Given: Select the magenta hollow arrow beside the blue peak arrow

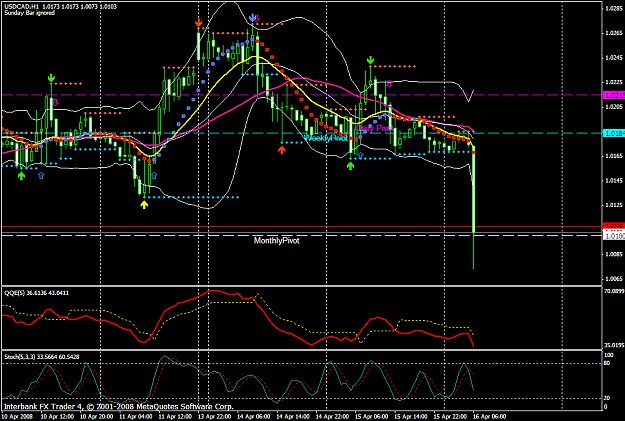Looking at the screenshot, I should (x=257, y=18).
